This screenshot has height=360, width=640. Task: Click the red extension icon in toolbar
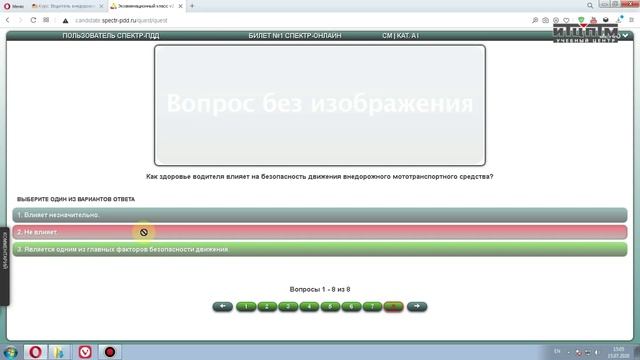(x=593, y=20)
